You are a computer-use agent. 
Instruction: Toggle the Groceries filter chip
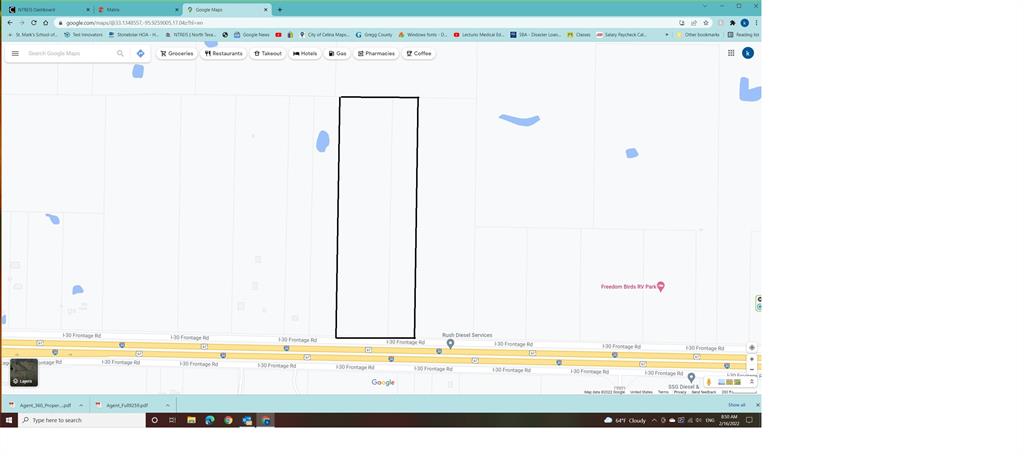point(177,53)
